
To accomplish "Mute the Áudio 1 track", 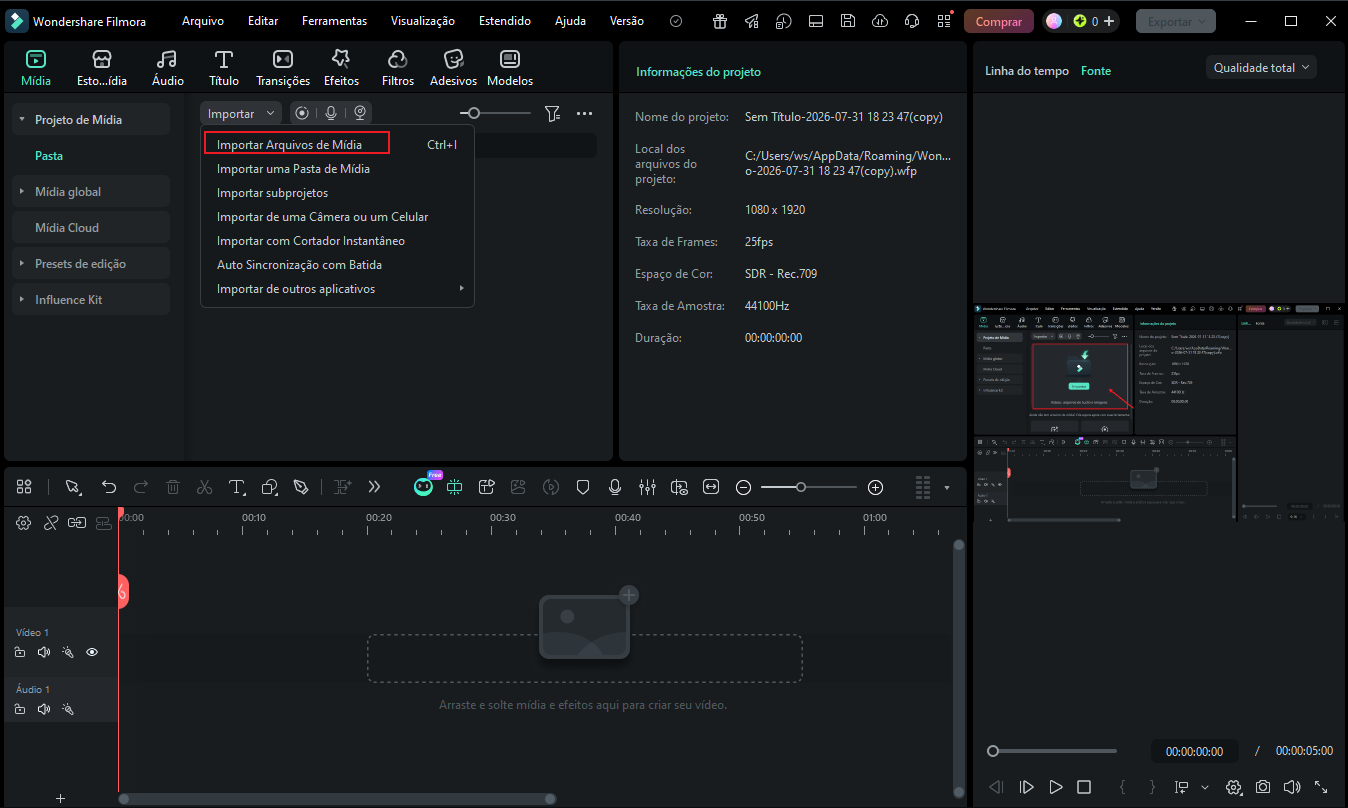I will tap(44, 709).
